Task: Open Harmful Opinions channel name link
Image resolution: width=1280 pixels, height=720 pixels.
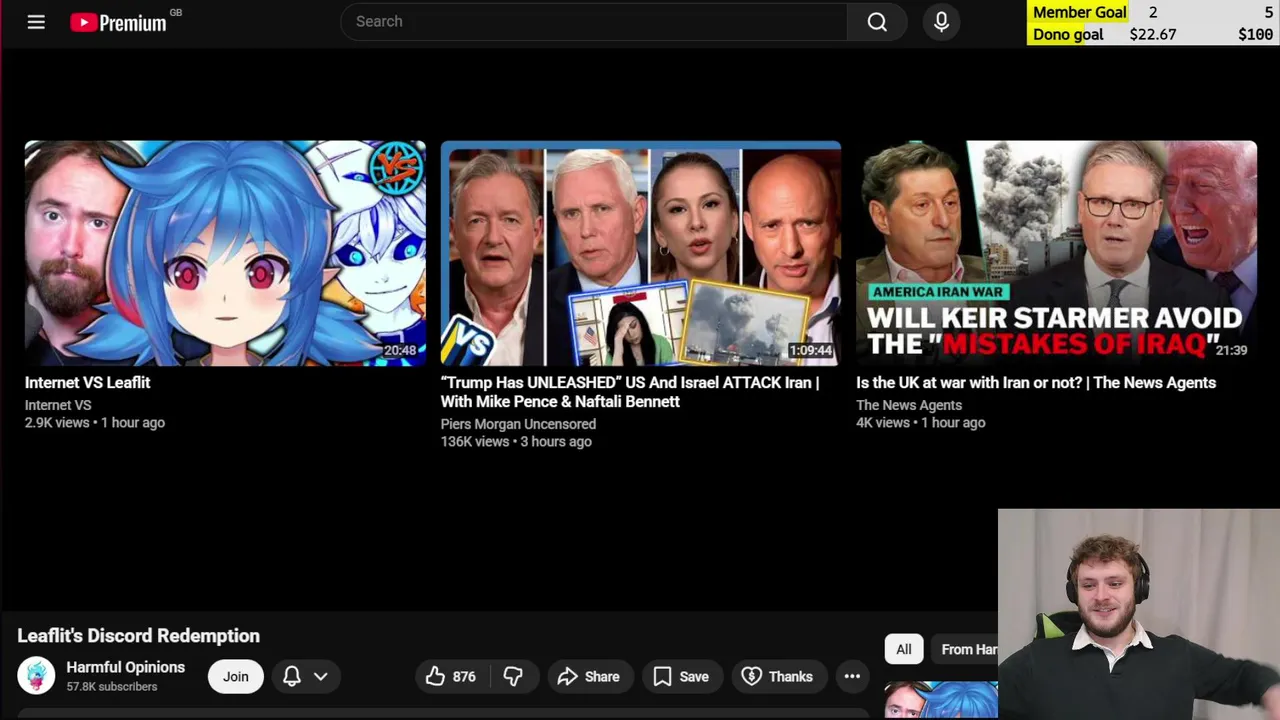Action: click(125, 667)
